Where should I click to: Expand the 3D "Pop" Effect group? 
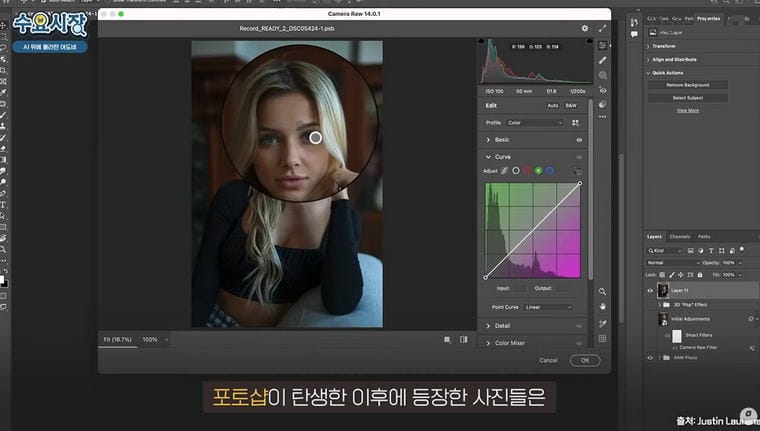(659, 305)
